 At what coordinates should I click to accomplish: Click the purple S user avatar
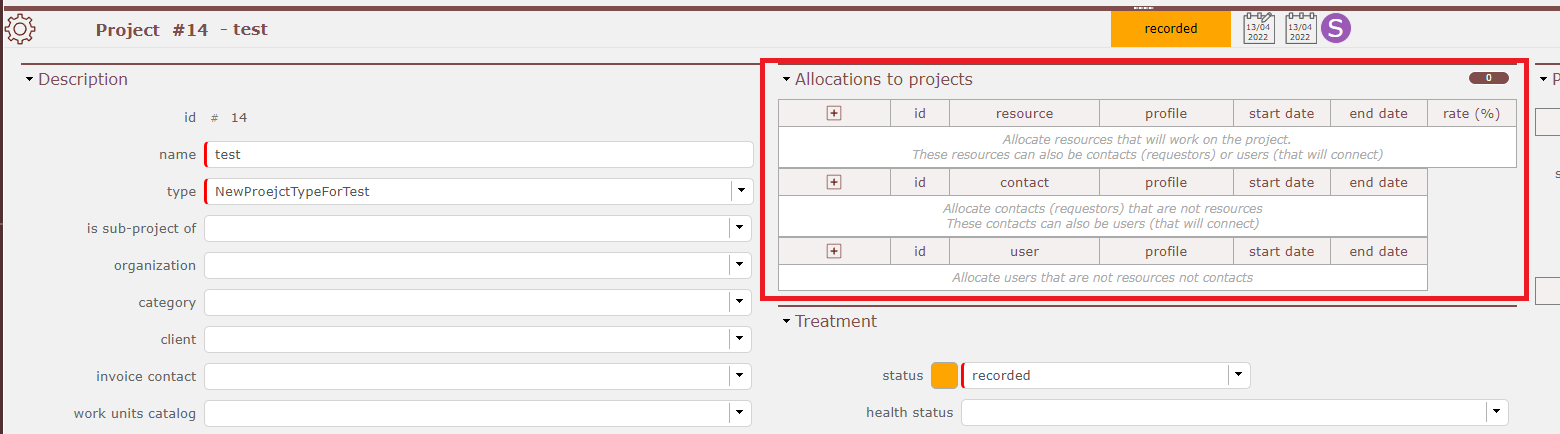pyautogui.click(x=1335, y=29)
